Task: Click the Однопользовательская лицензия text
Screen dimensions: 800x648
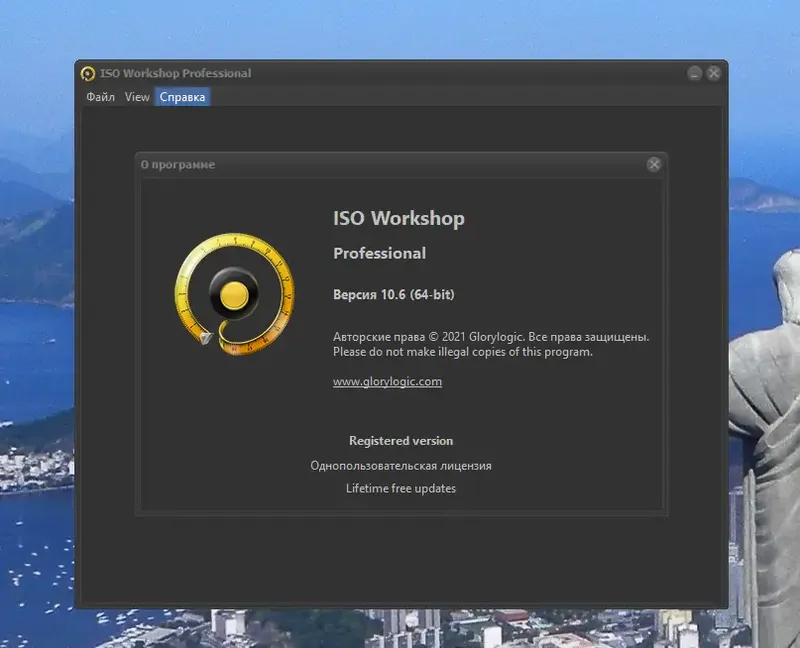Action: pos(400,464)
